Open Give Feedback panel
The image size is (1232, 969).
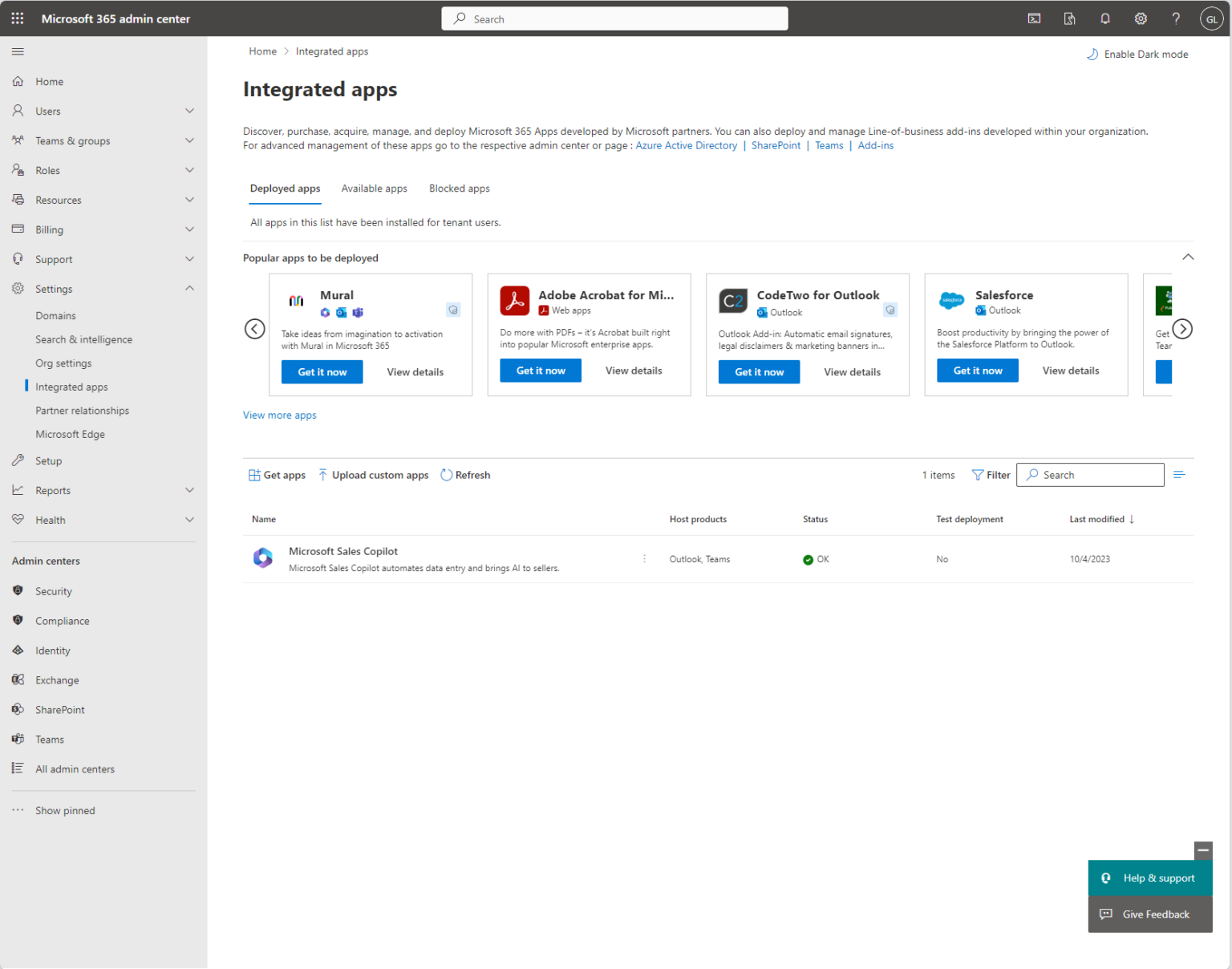(1149, 914)
